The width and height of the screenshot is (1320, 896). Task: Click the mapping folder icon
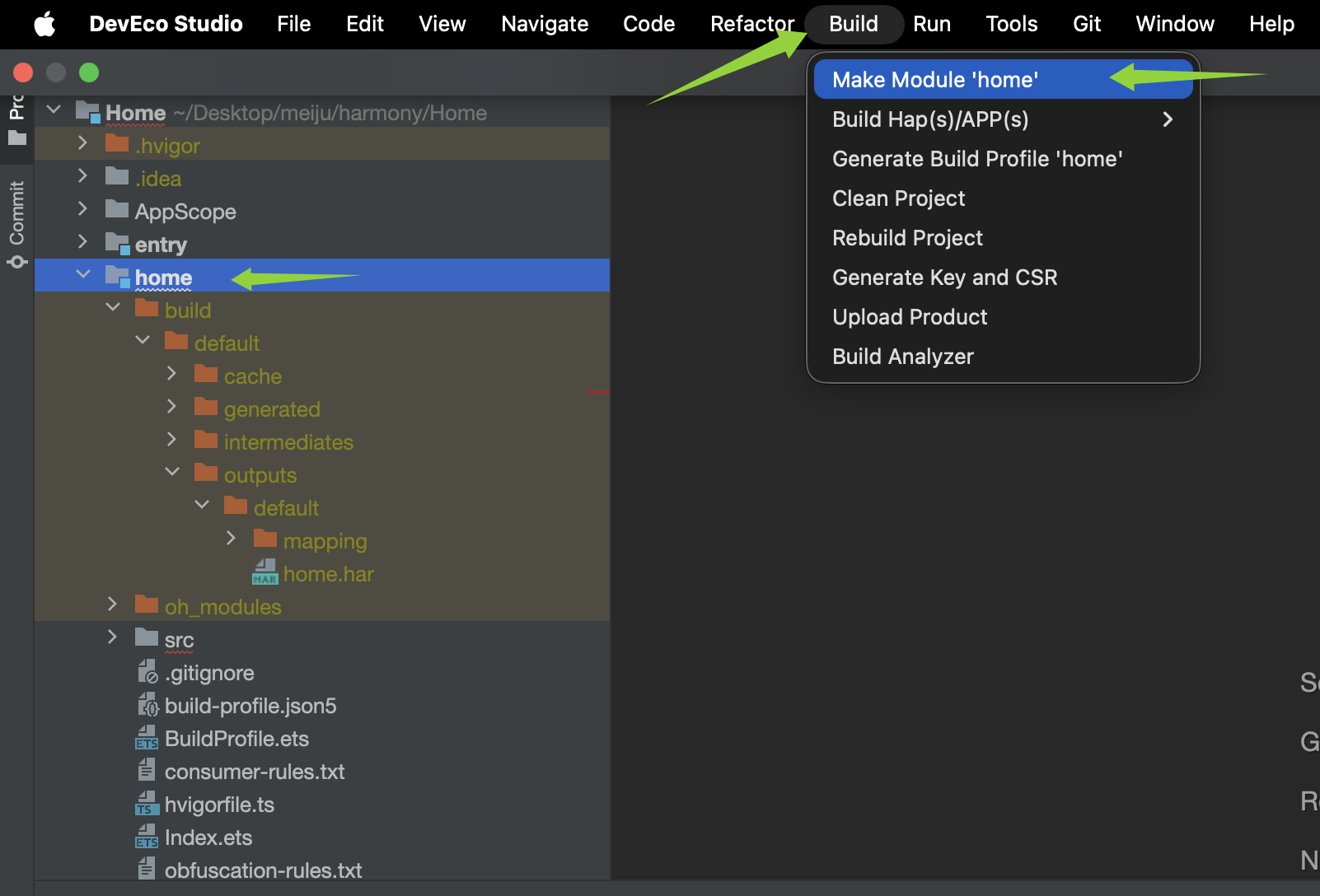coord(265,539)
